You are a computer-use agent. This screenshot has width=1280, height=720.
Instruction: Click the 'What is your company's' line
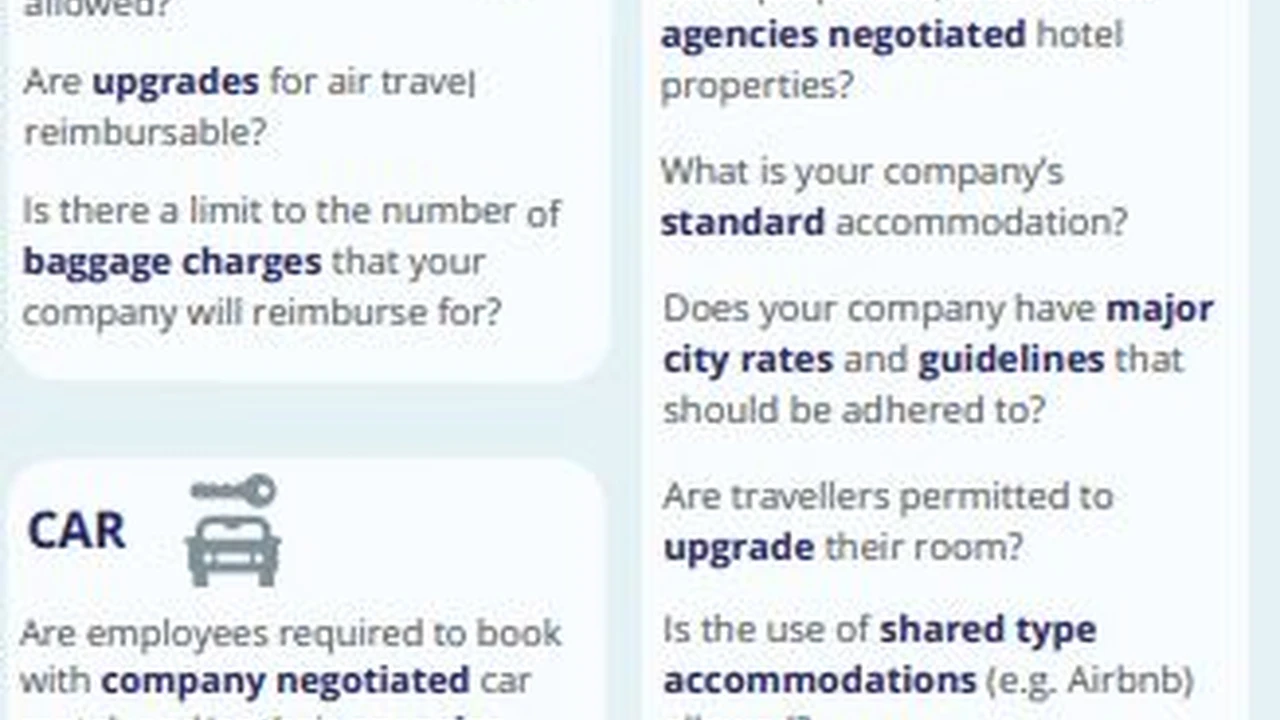coord(862,172)
